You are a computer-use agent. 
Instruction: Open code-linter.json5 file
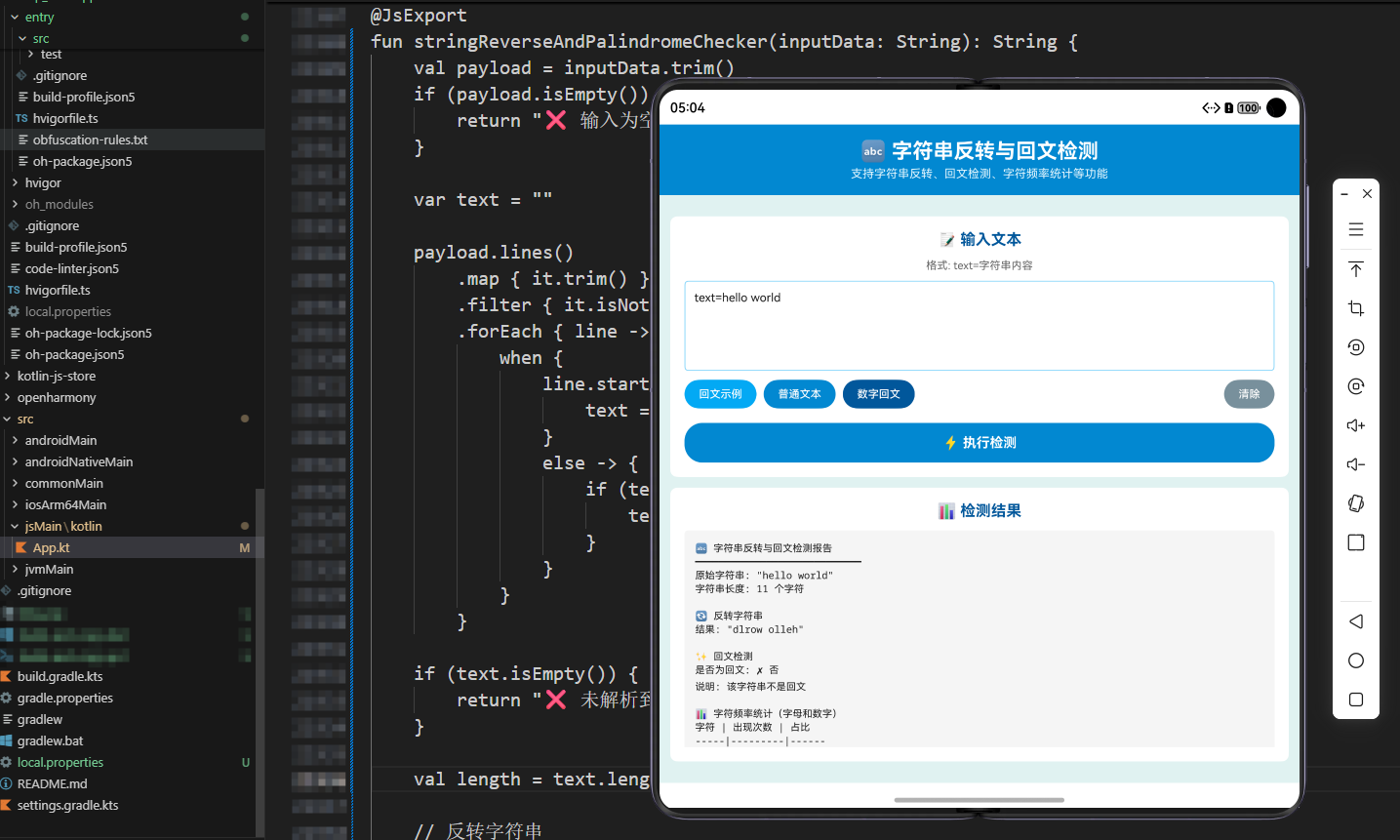71,269
